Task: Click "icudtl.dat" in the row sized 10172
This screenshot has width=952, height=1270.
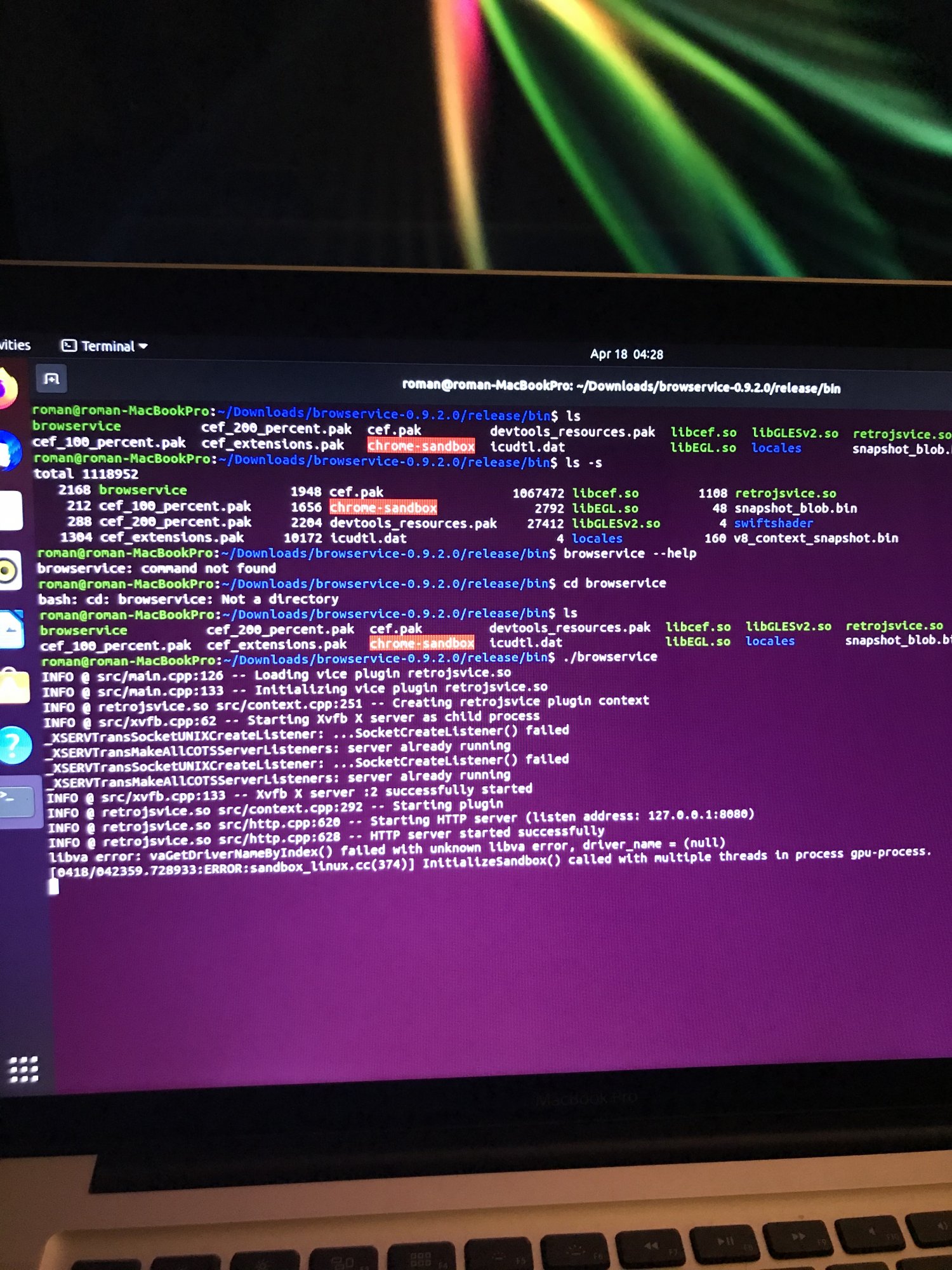Action: (369, 538)
